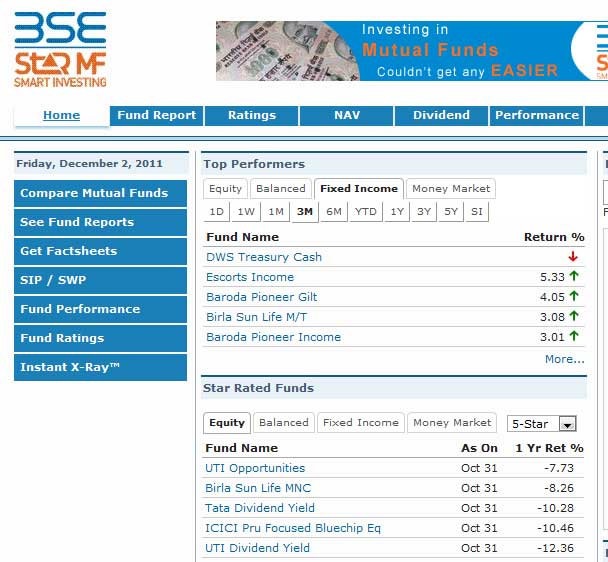Viewport: 608px width, 562px height.
Task: Click Fund Performance sidebar button
Action: (x=100, y=309)
